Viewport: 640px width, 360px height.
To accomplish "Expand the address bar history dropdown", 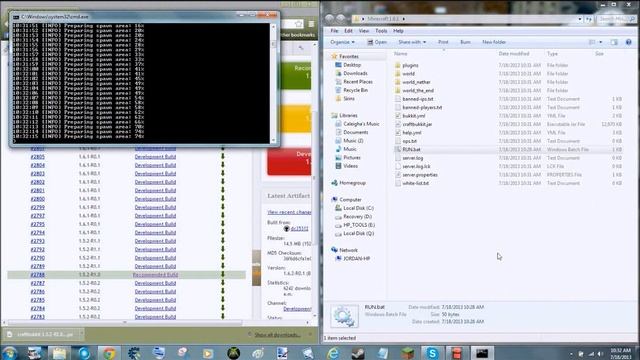I will pos(580,19).
